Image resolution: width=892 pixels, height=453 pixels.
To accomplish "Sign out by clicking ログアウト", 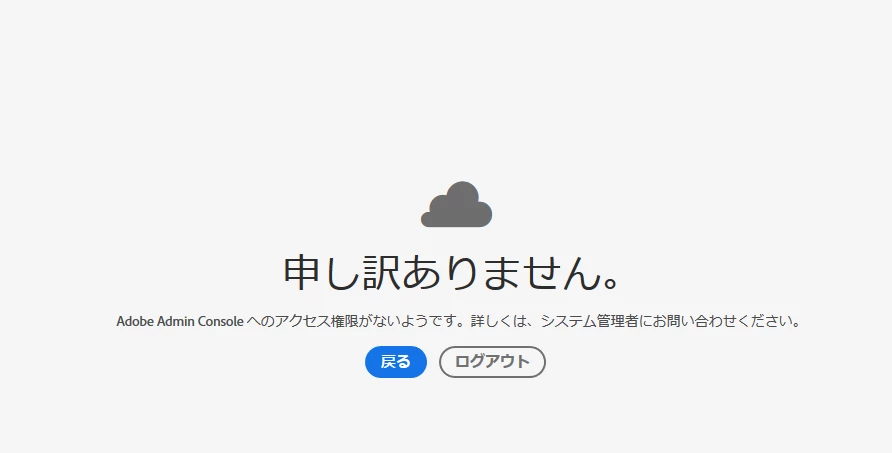I will tap(492, 362).
